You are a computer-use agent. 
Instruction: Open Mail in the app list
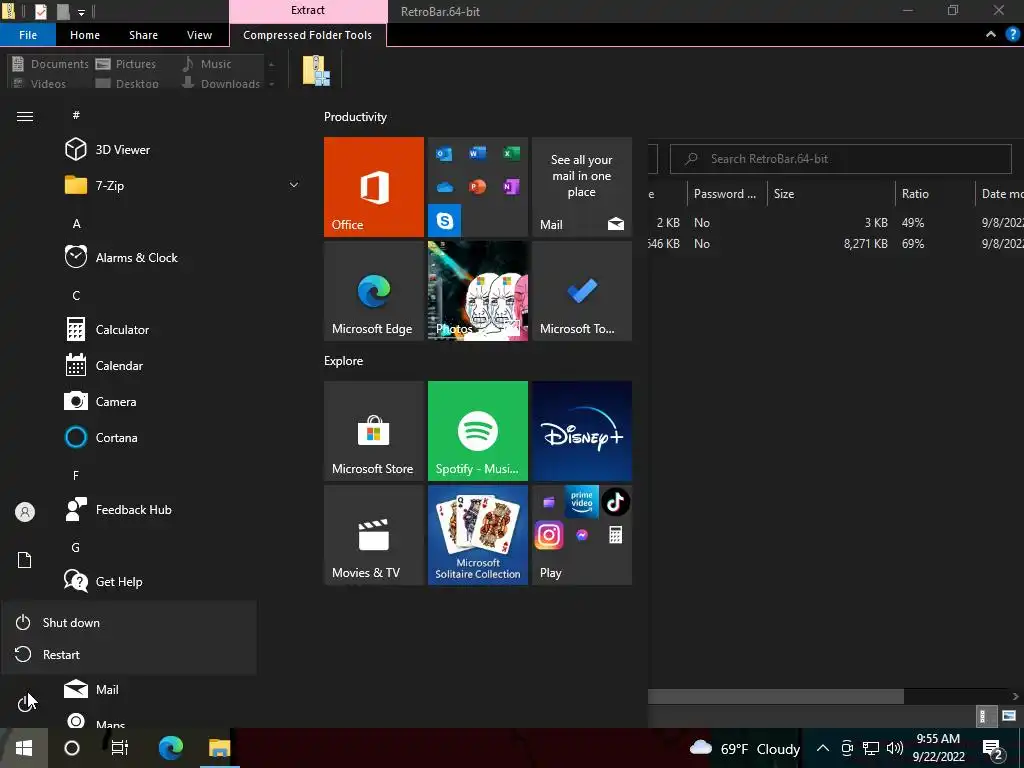[x=91, y=689]
